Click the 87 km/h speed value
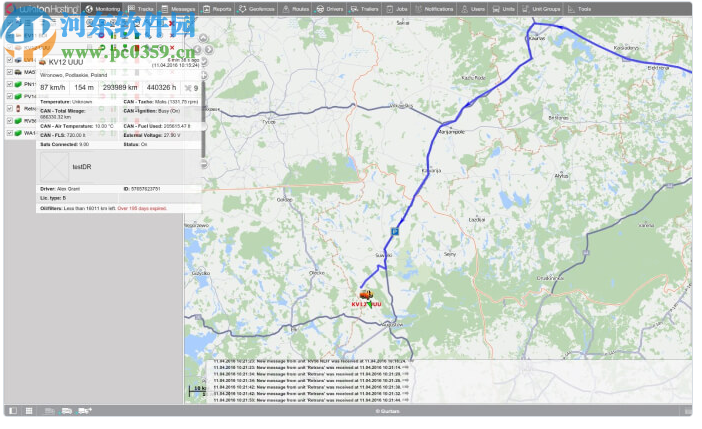Viewport: 702px width, 429px height. (52, 87)
